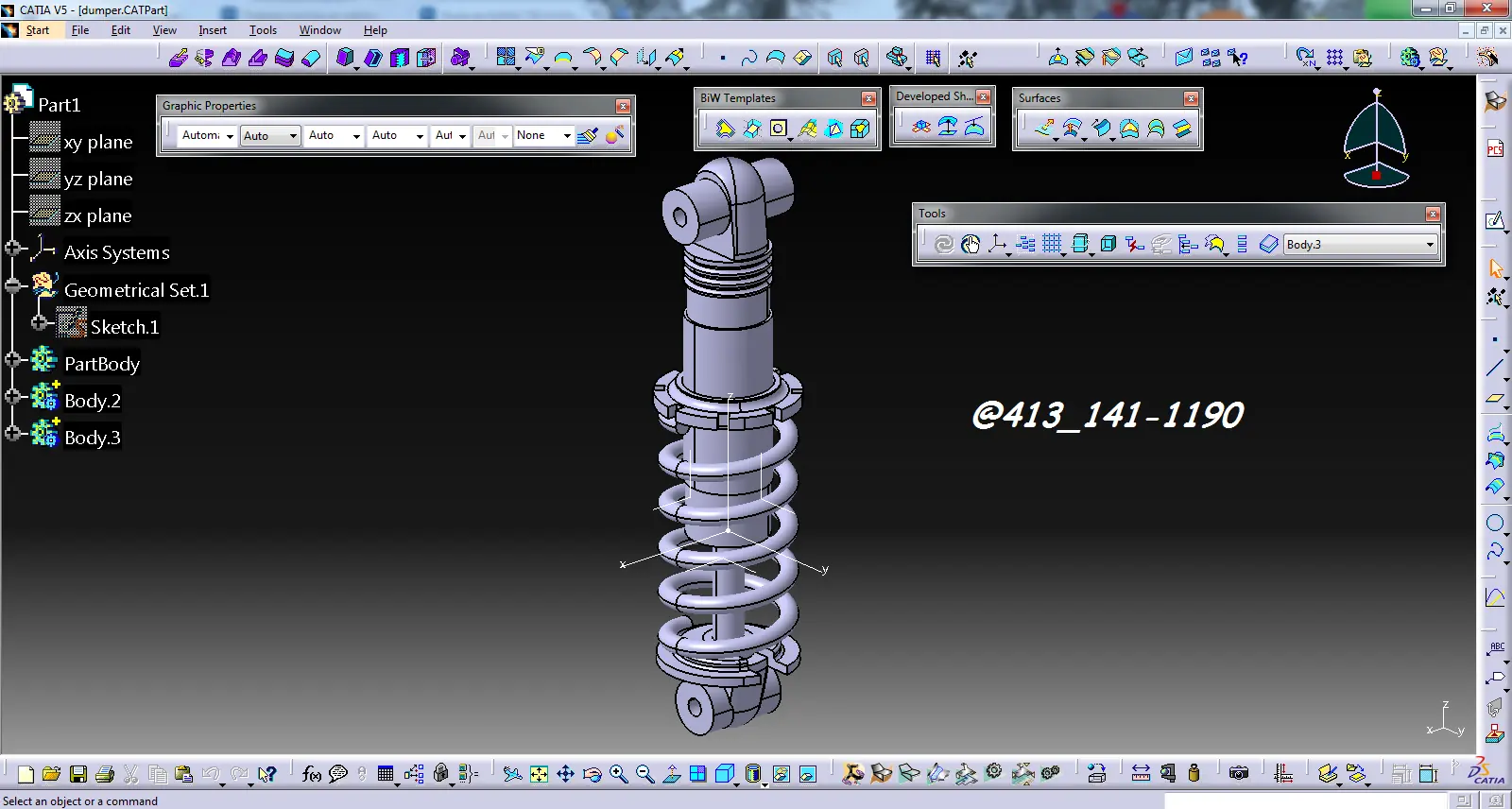This screenshot has height=809, width=1512.
Task: Select the yz plane in tree
Action: point(98,179)
